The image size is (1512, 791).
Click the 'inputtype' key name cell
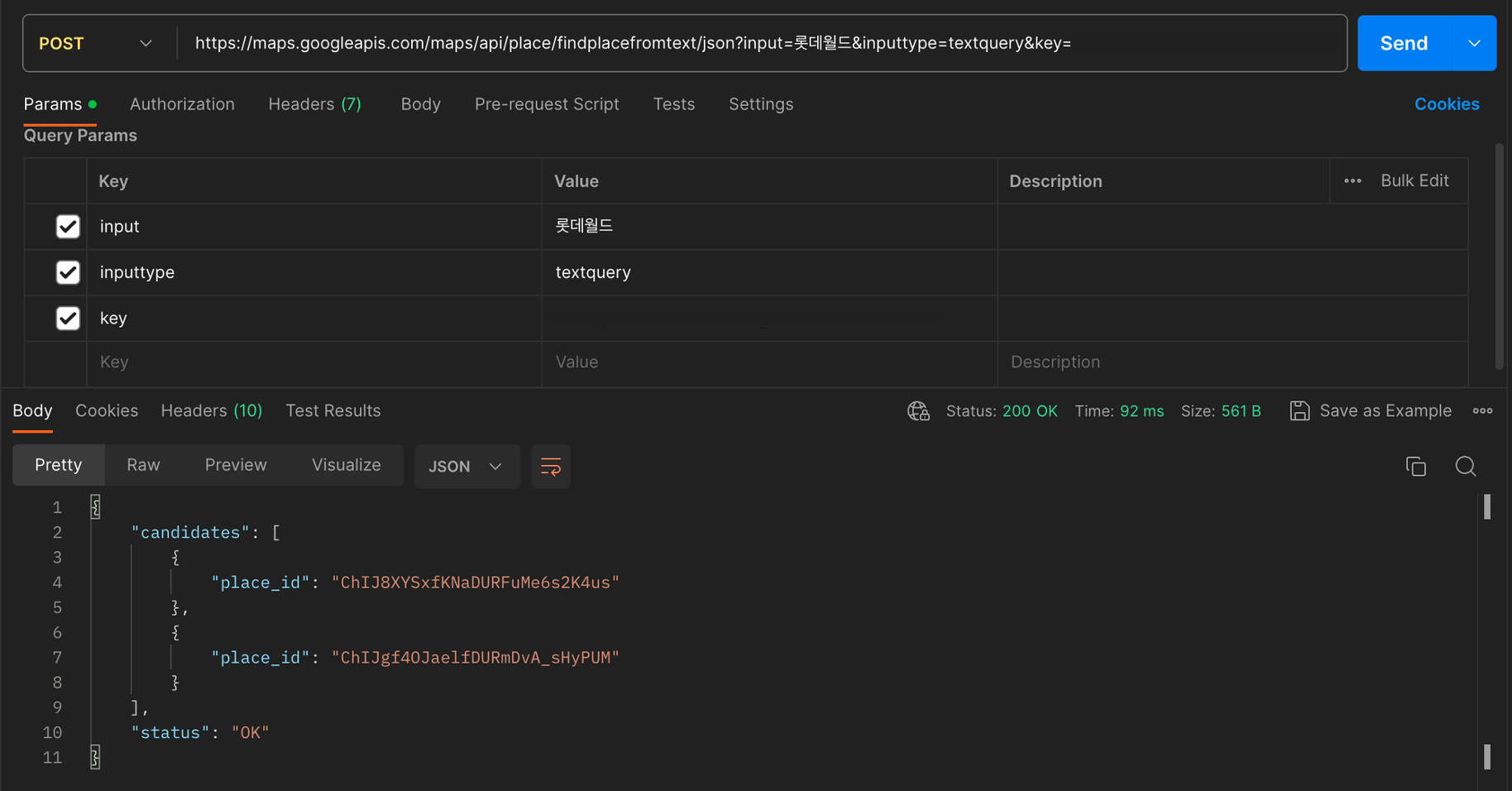[x=314, y=272]
